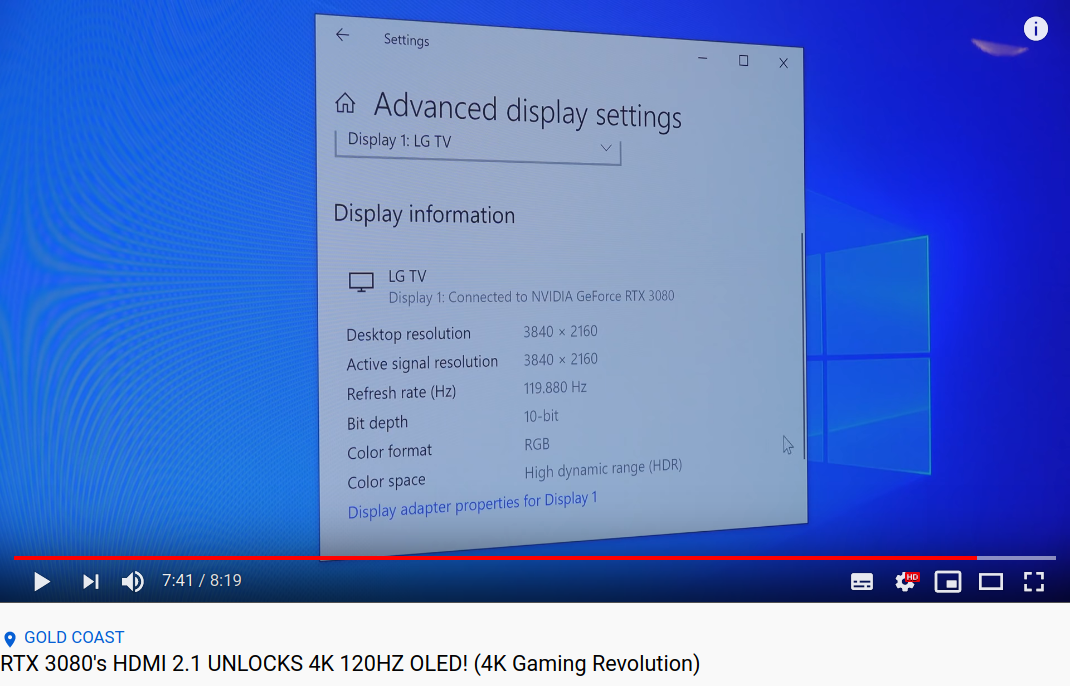Click the 119.880 Hz refresh rate value
The height and width of the screenshot is (686, 1070).
pyautogui.click(x=555, y=388)
